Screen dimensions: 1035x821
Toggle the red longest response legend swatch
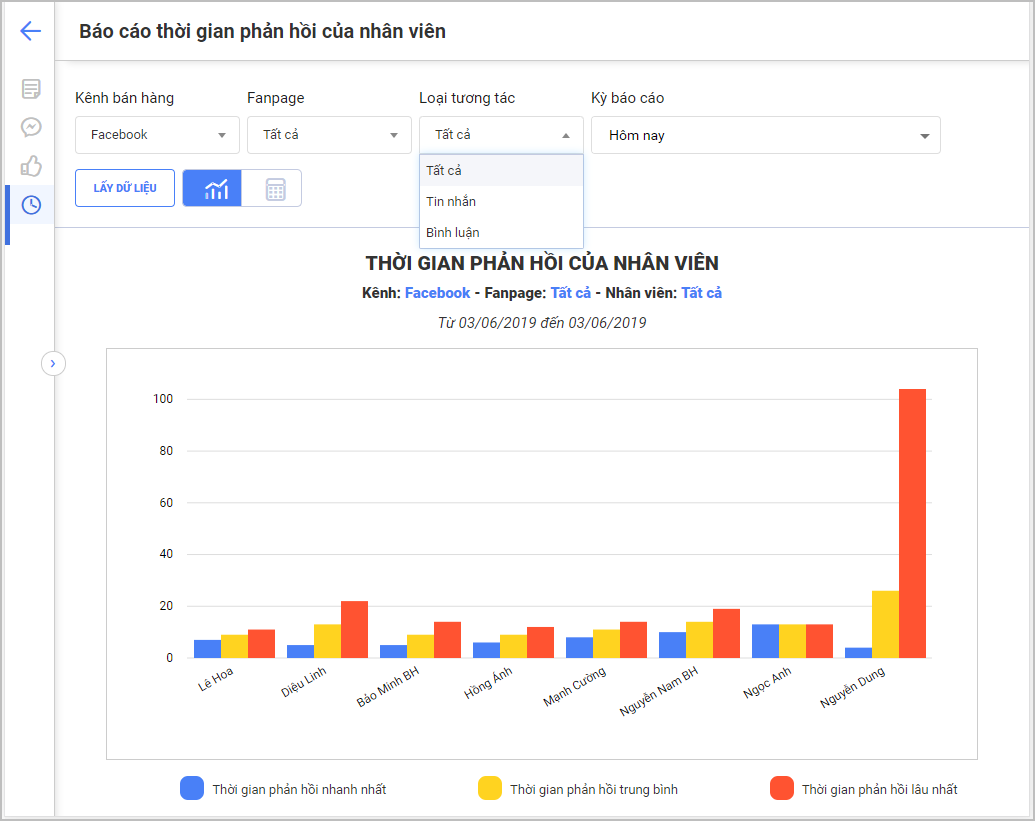click(x=782, y=789)
